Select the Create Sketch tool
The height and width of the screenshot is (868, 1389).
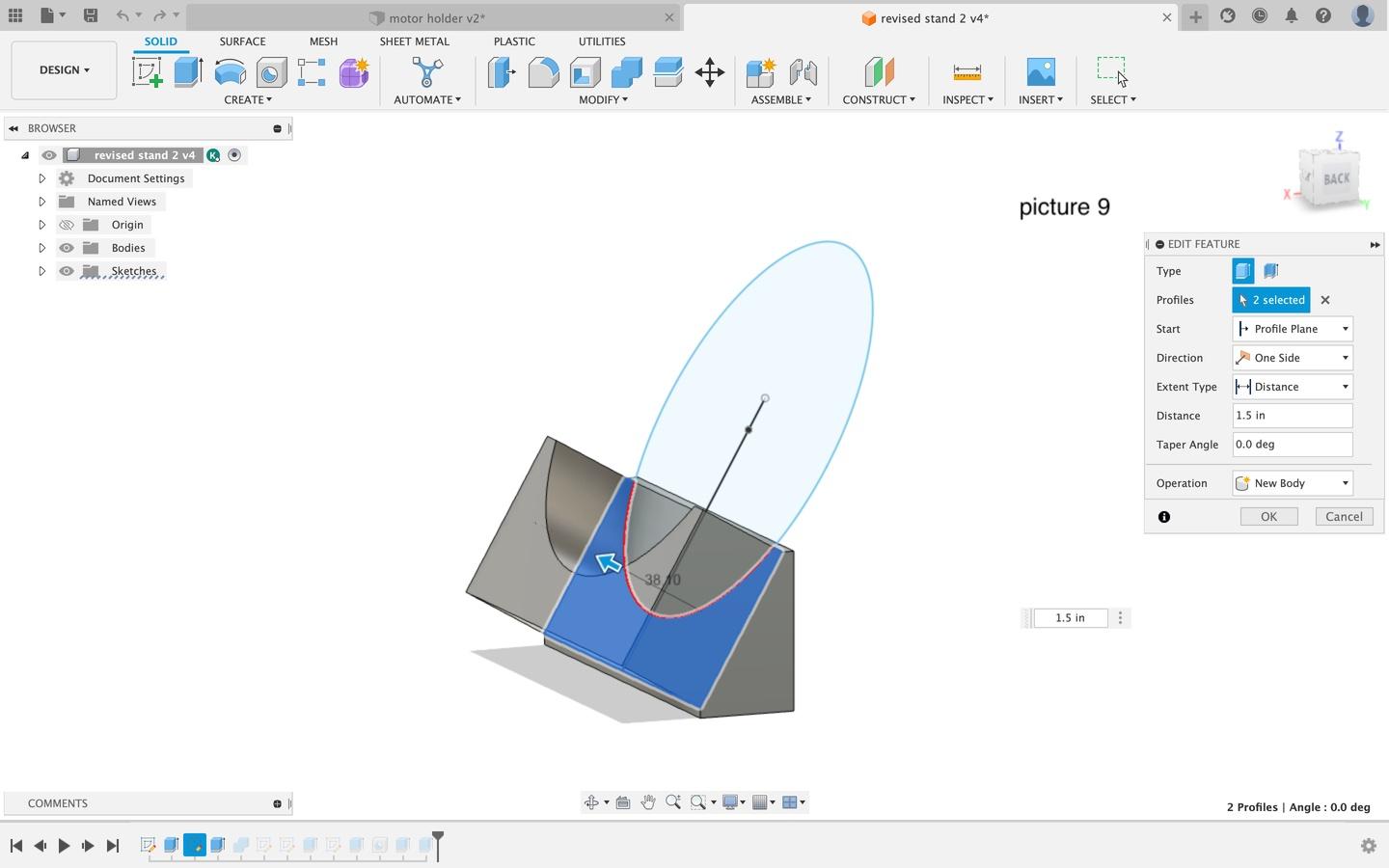click(148, 72)
